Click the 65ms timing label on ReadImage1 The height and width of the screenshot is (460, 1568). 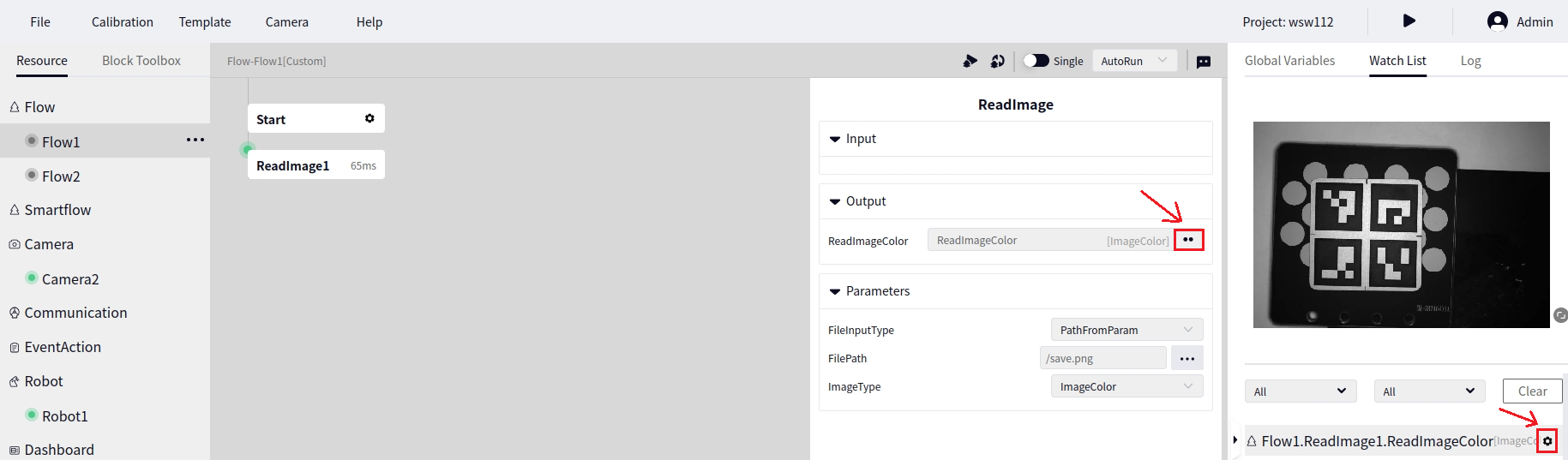(x=363, y=165)
